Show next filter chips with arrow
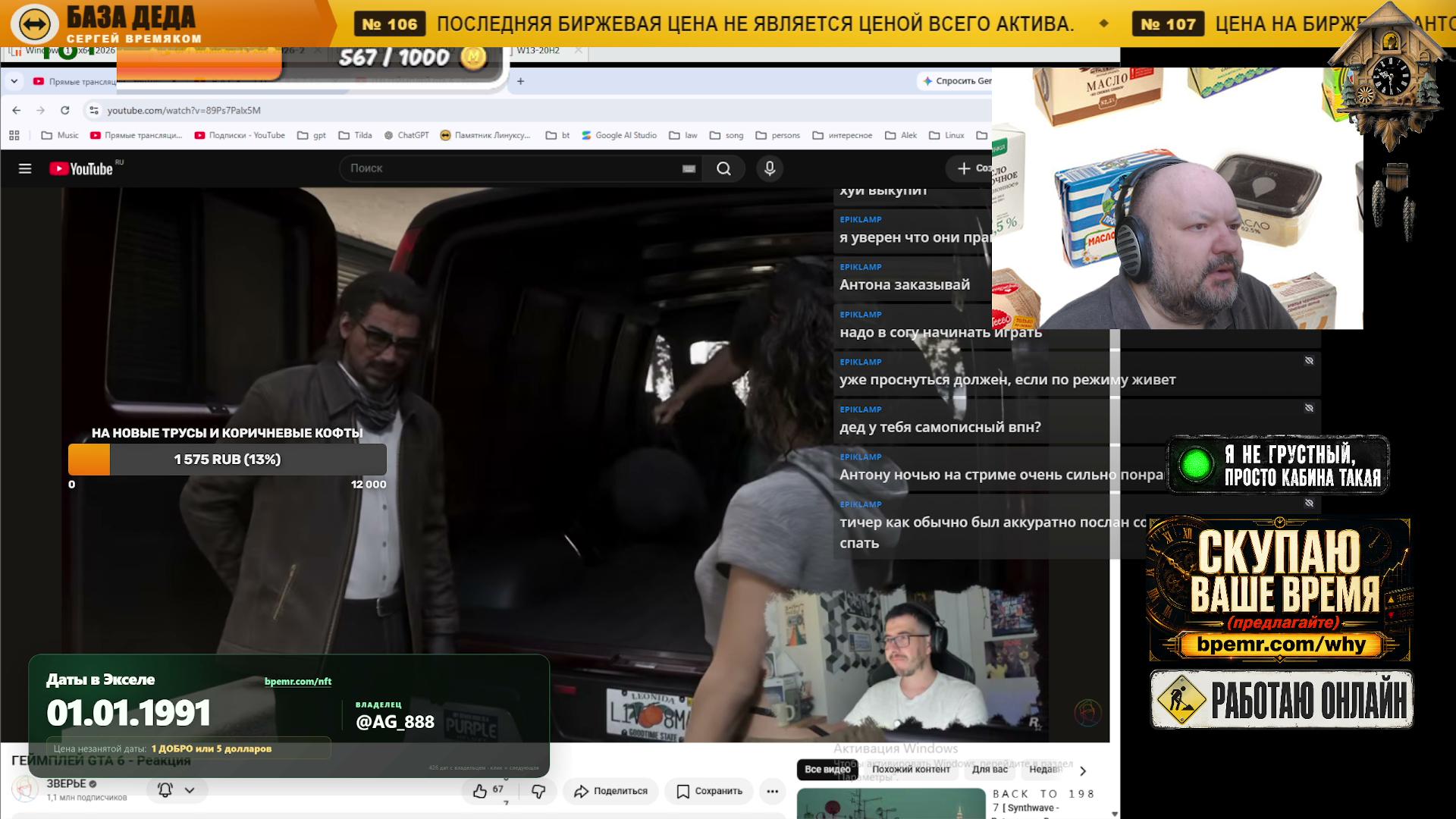 1083,770
